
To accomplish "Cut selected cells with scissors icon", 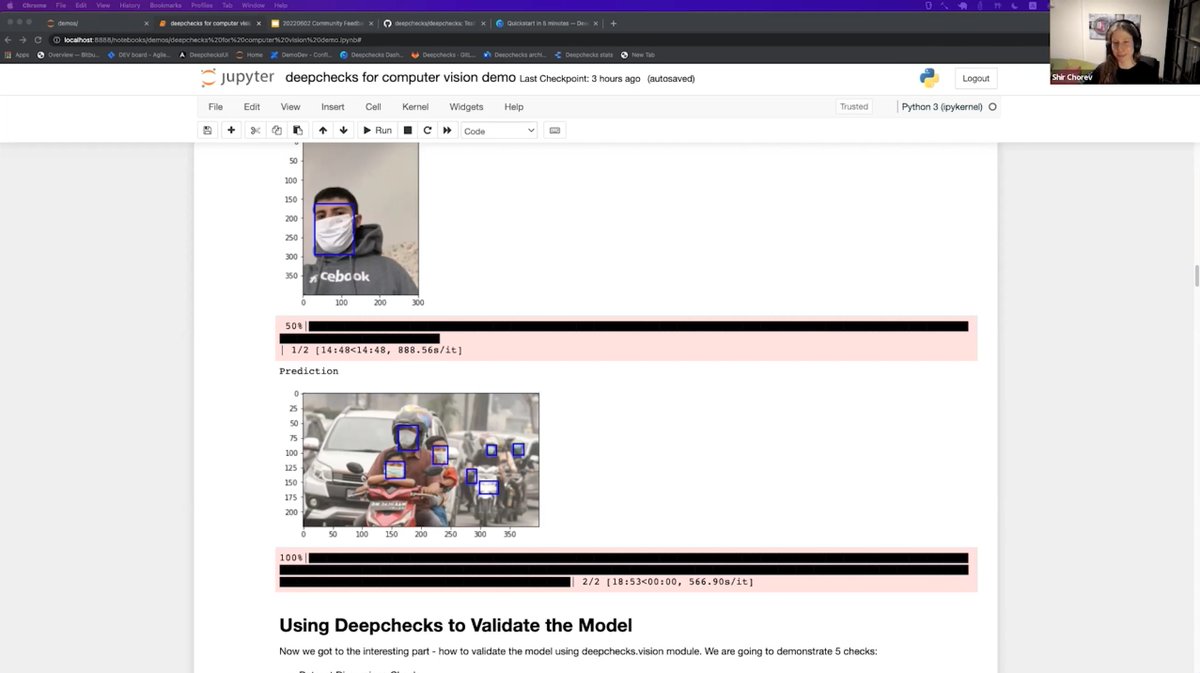I will pyautogui.click(x=255, y=130).
